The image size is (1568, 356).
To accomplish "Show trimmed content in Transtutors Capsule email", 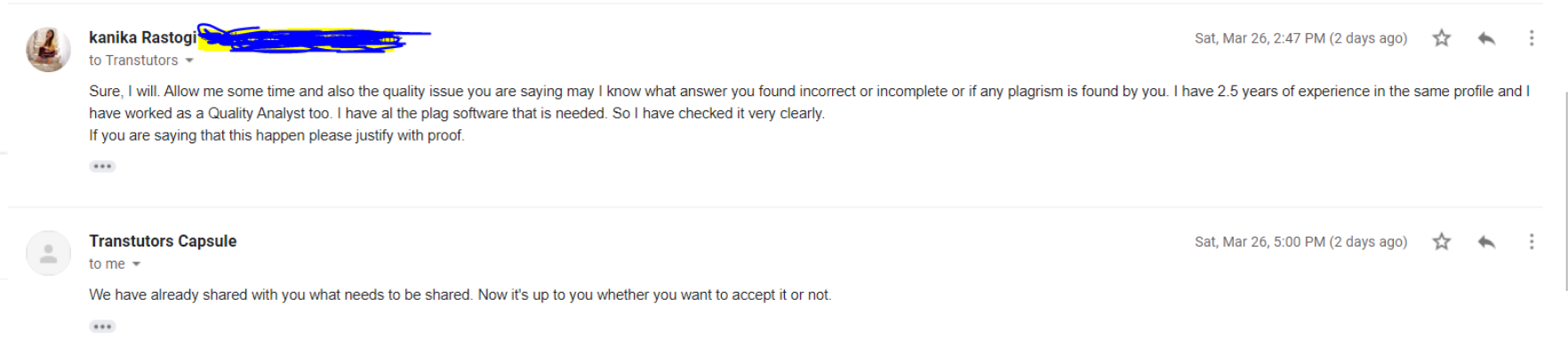I will coord(102,327).
